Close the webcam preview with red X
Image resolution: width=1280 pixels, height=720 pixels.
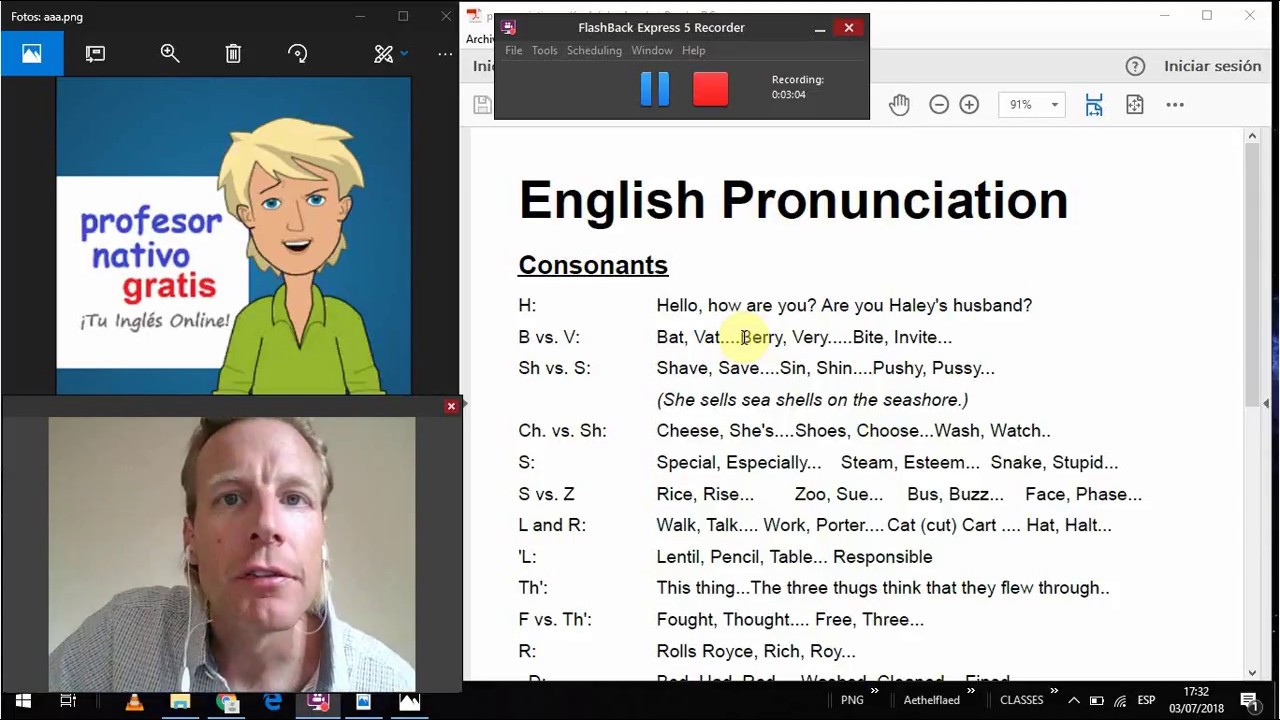[x=451, y=406]
